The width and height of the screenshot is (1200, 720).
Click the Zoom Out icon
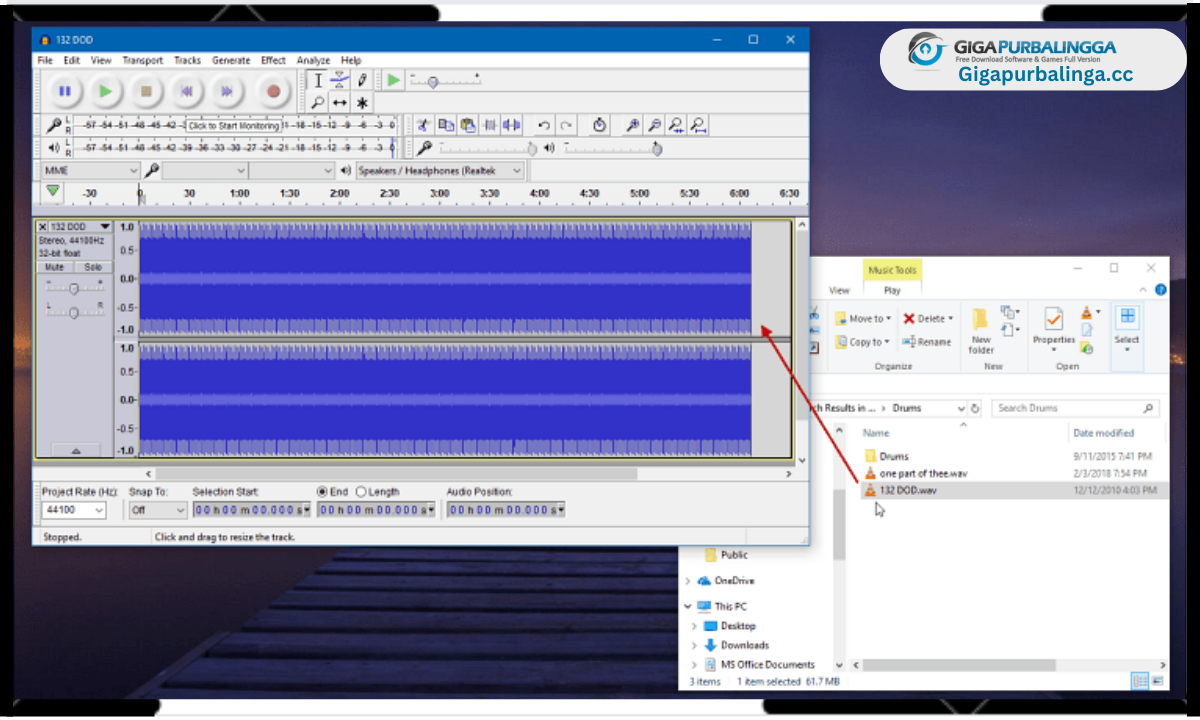click(x=654, y=125)
